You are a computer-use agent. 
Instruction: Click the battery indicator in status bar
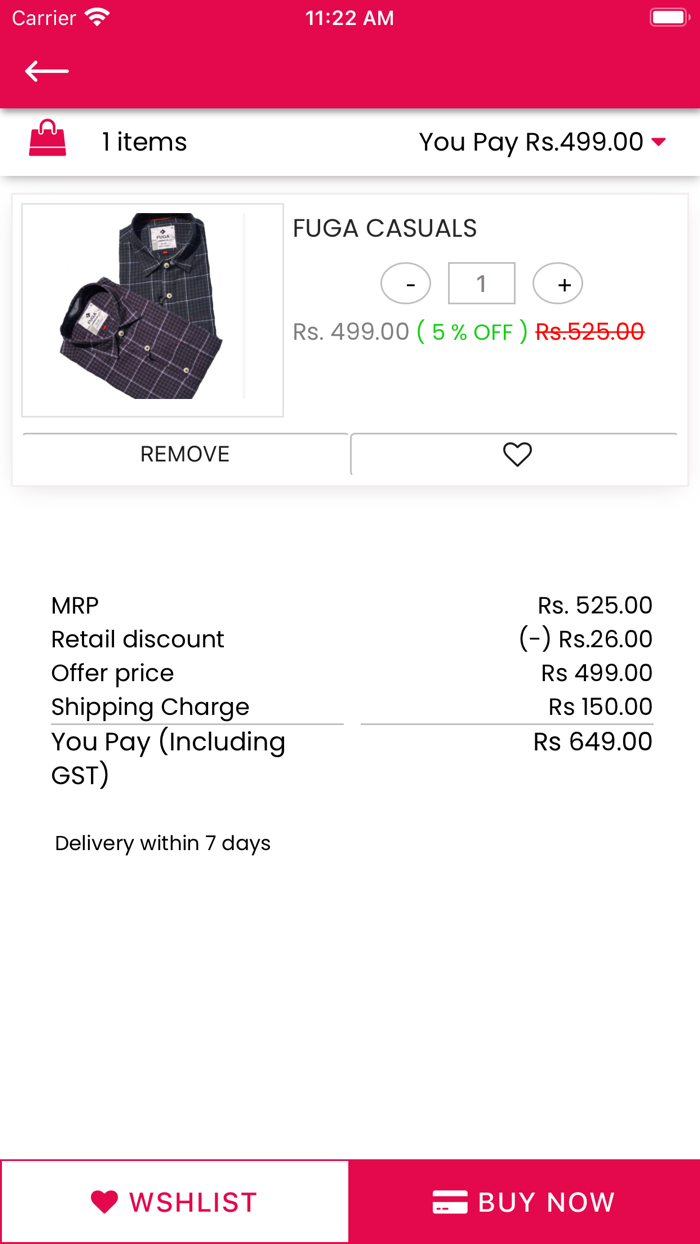668,16
